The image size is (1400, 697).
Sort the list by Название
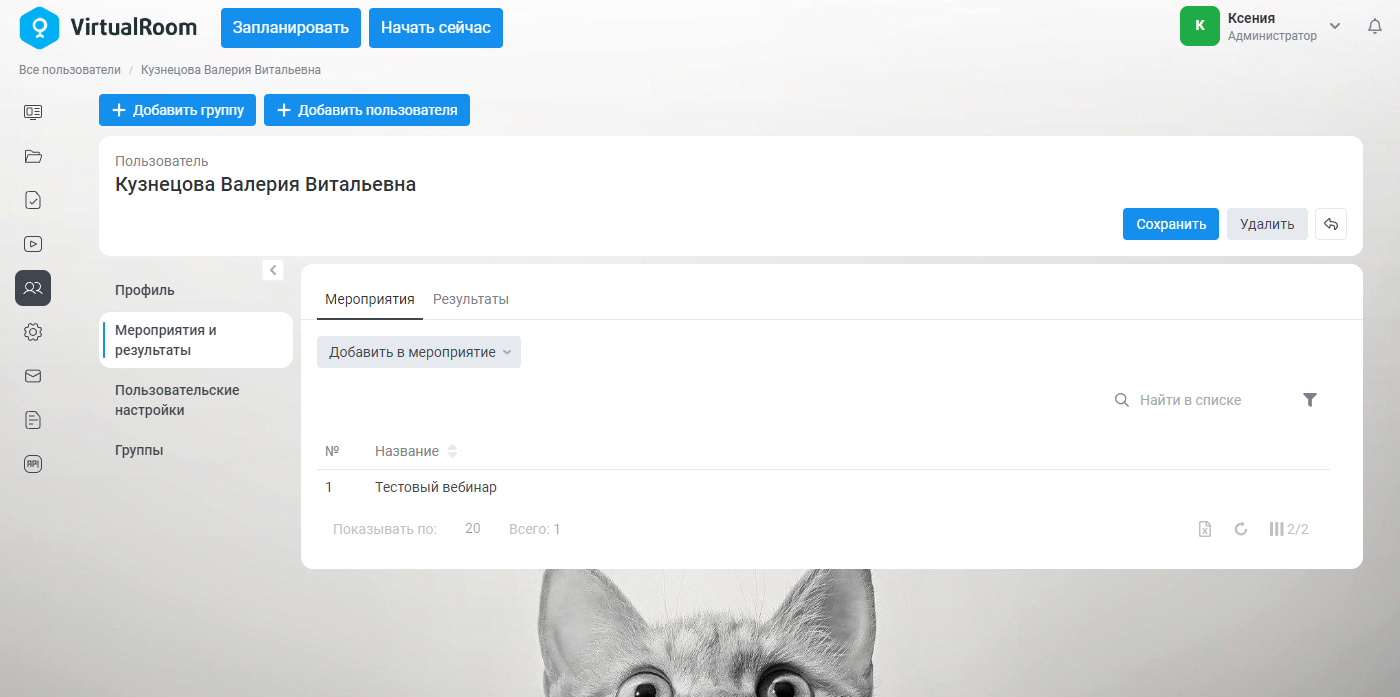[x=415, y=451]
